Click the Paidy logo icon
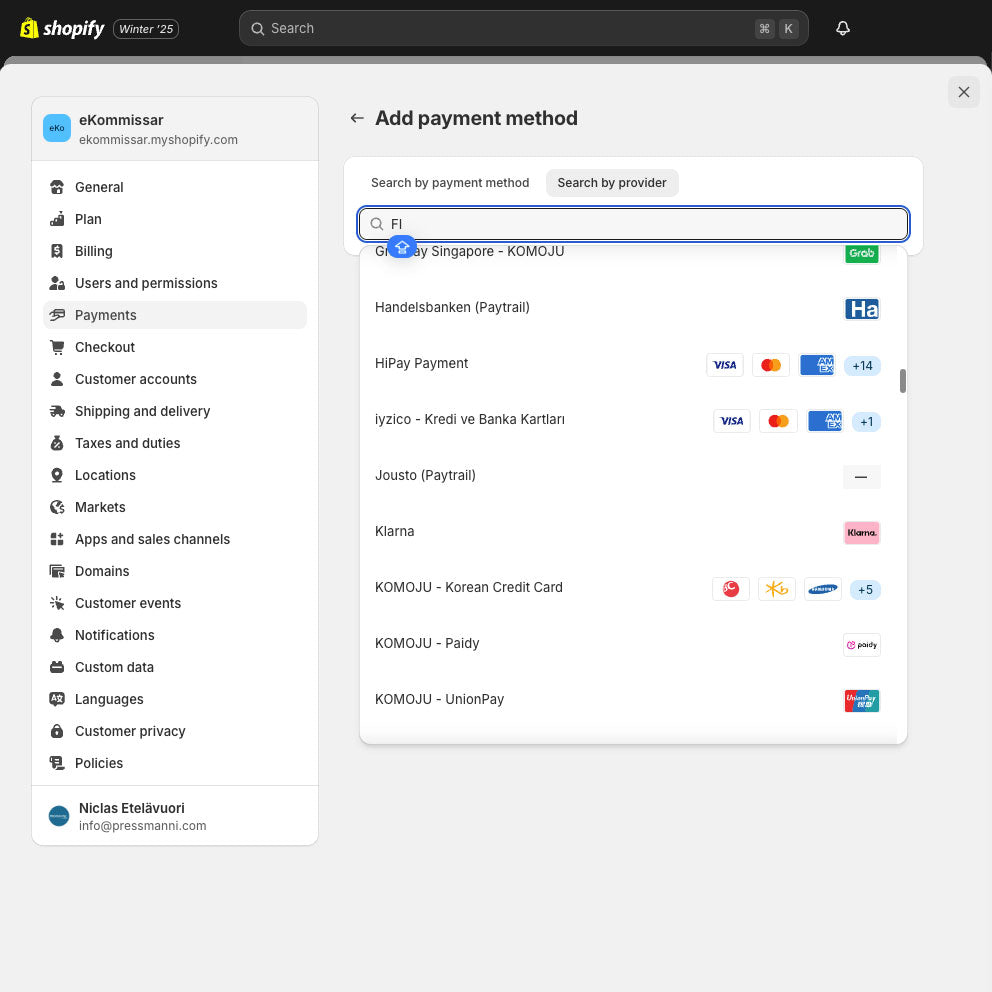Screen dimensions: 992x992 point(861,644)
